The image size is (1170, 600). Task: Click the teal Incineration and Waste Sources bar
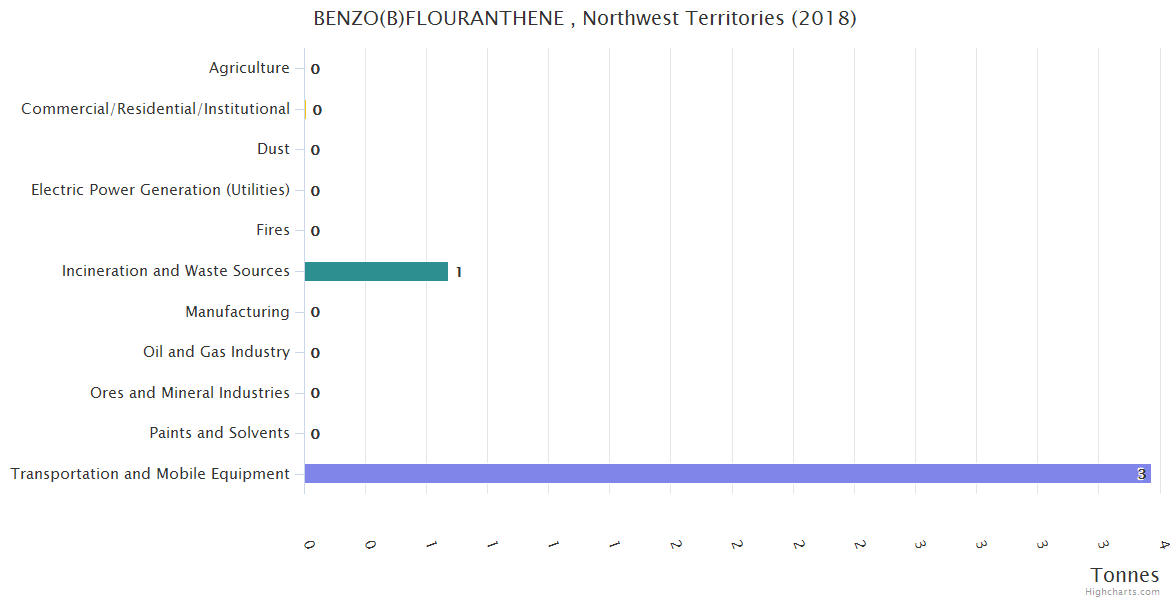click(376, 271)
